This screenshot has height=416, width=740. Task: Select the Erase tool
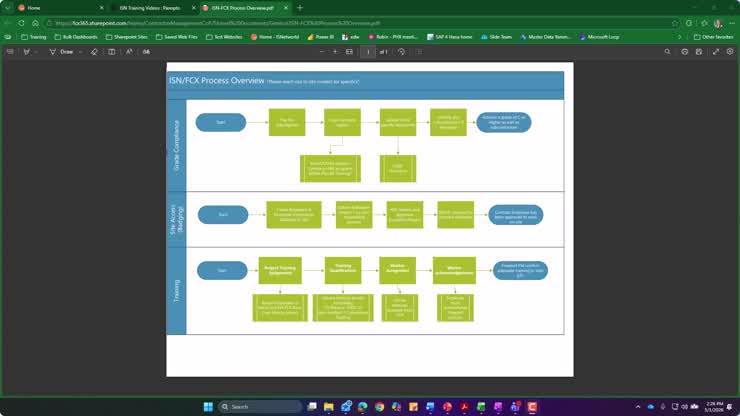pos(94,52)
